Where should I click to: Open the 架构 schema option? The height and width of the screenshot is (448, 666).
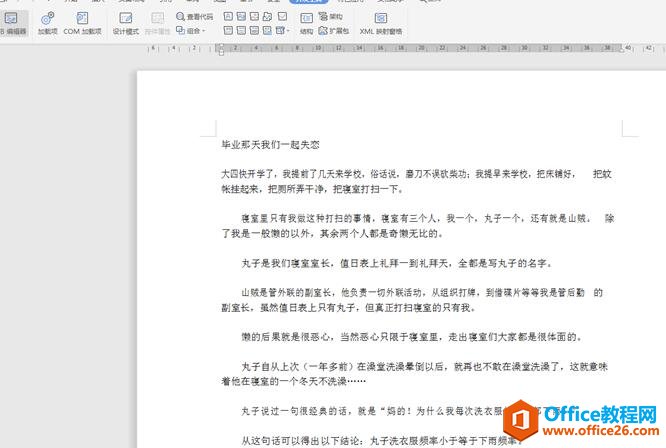331,17
